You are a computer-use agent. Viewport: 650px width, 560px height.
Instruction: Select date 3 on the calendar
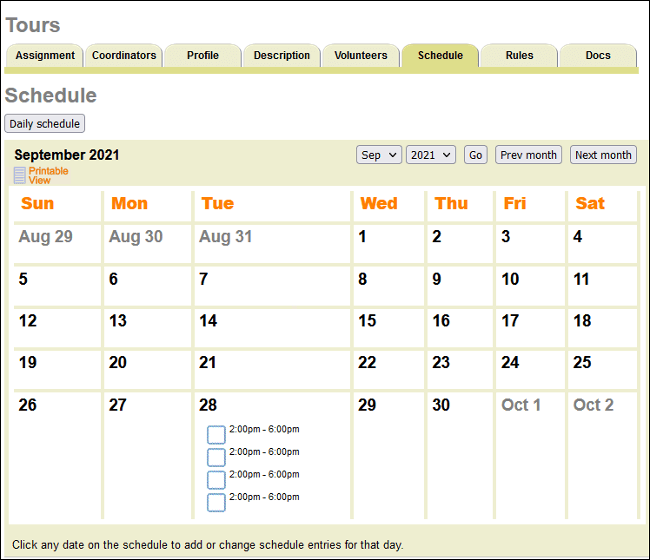point(506,237)
